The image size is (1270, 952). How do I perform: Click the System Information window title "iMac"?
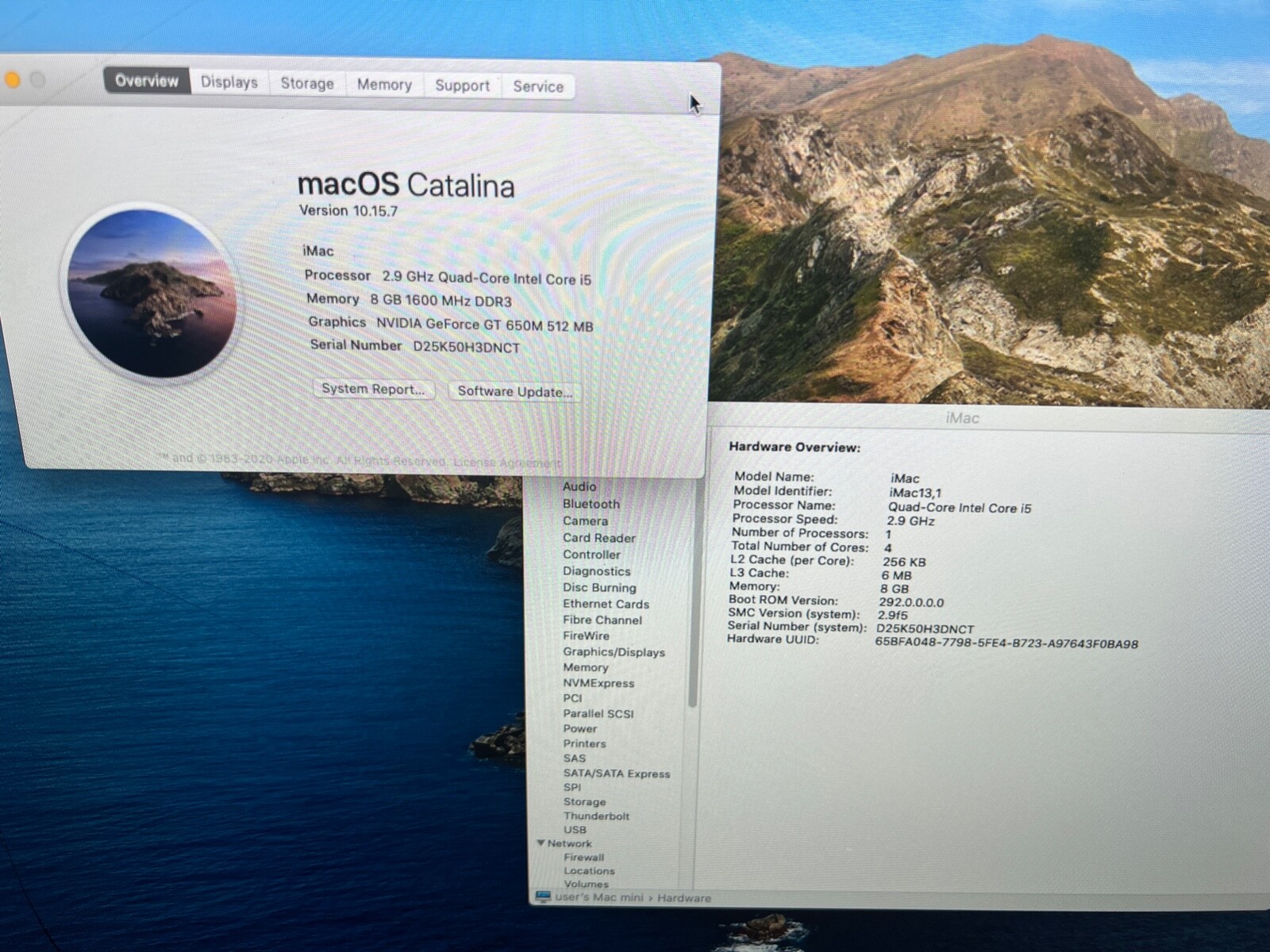962,418
